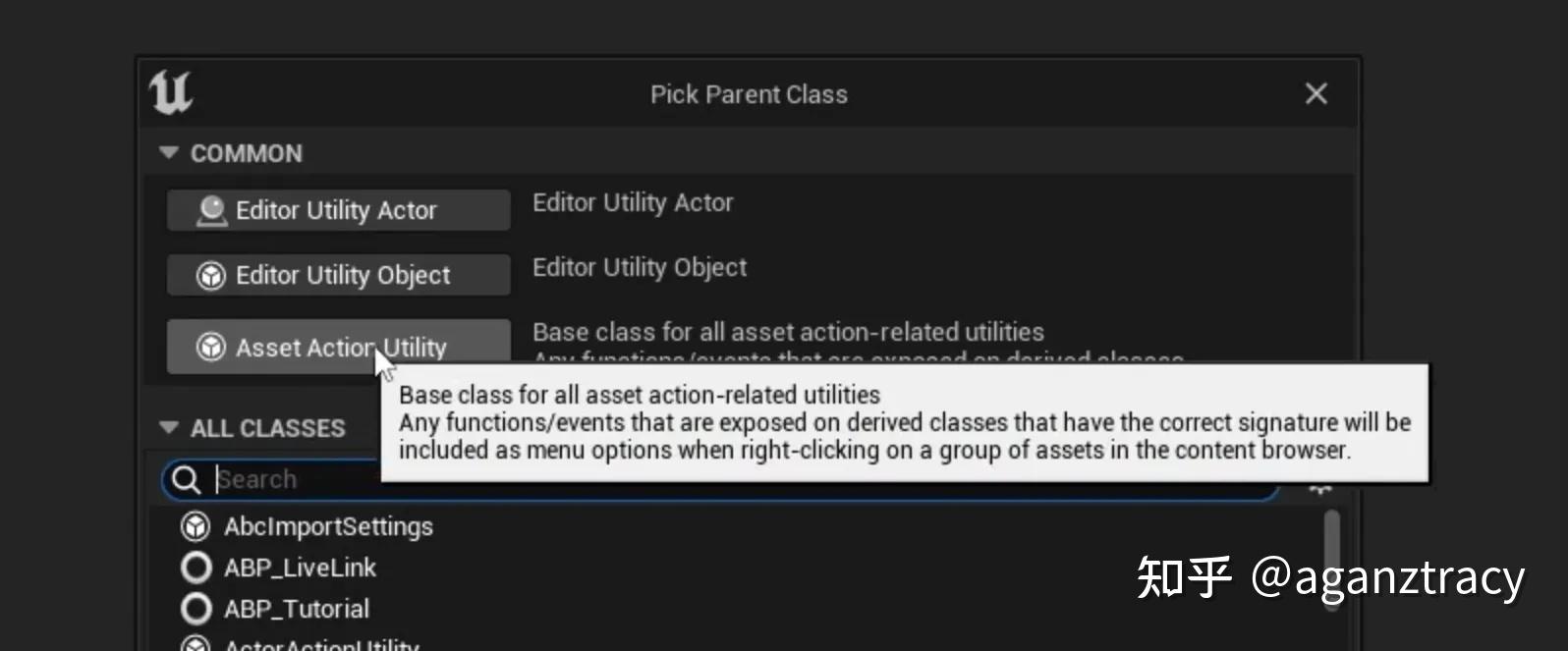Click inside the Search input field

click(393, 479)
